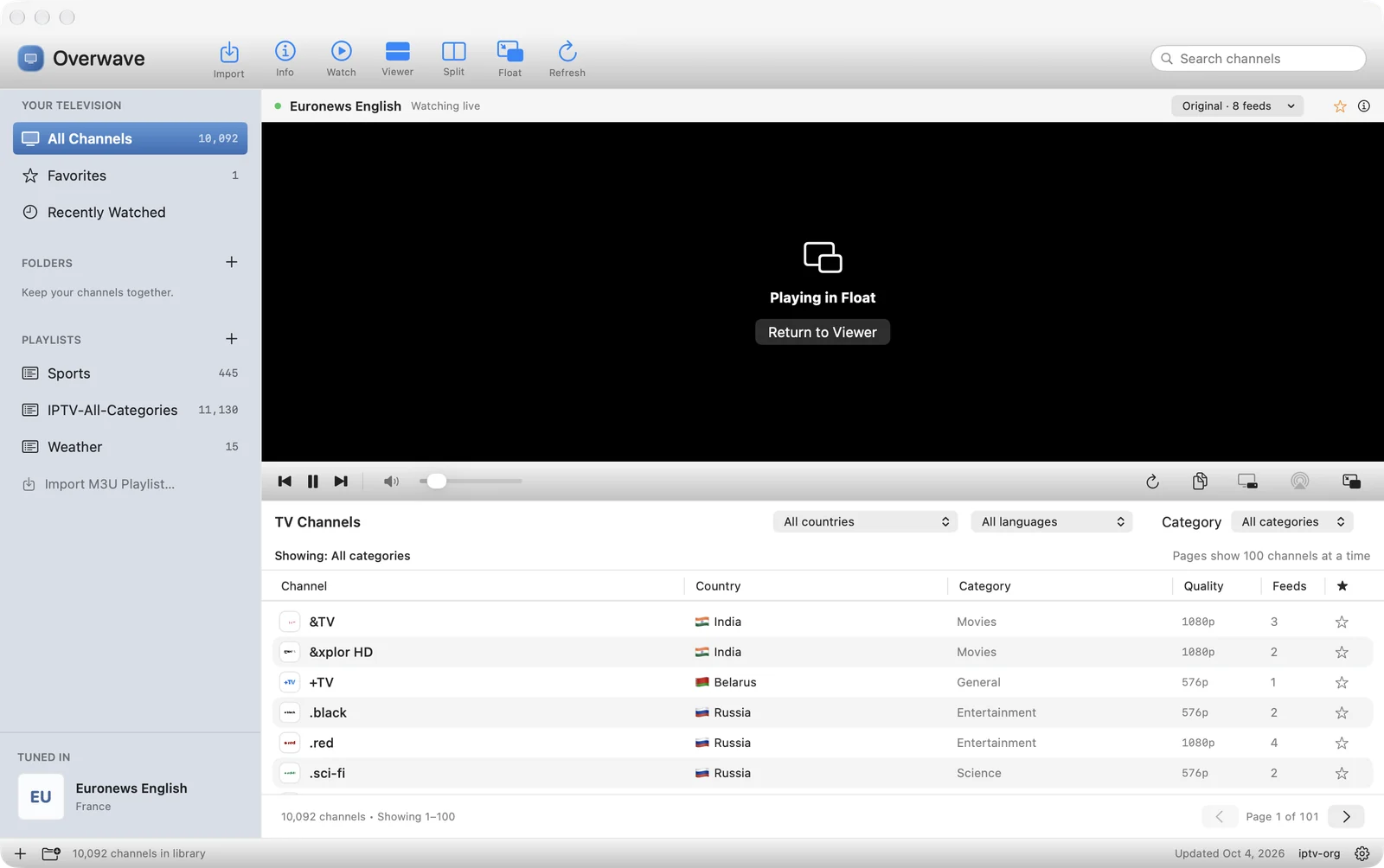Go to next page of channels
Screen dimensions: 1384x868
1346,816
